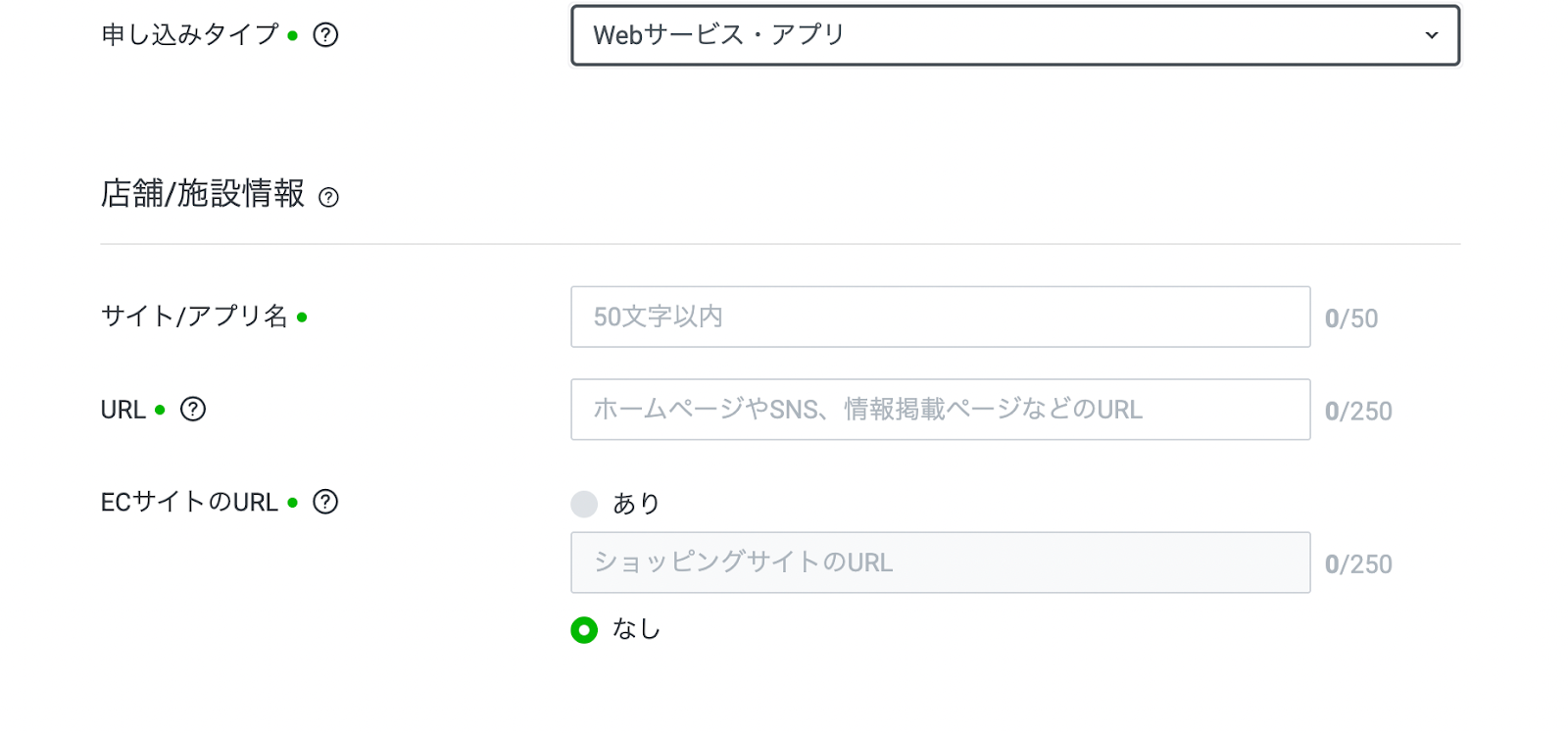Click the 0/50 character counter
Screen dimensions: 1568x733
tap(1350, 318)
